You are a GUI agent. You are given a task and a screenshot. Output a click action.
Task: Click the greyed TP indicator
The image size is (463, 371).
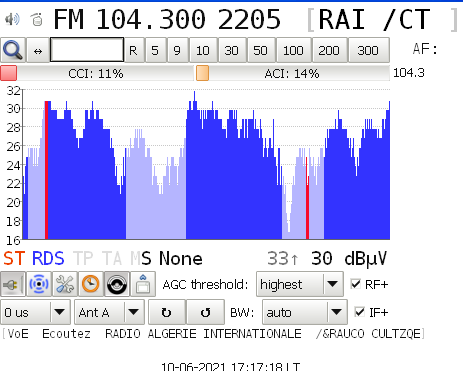pyautogui.click(x=83, y=258)
